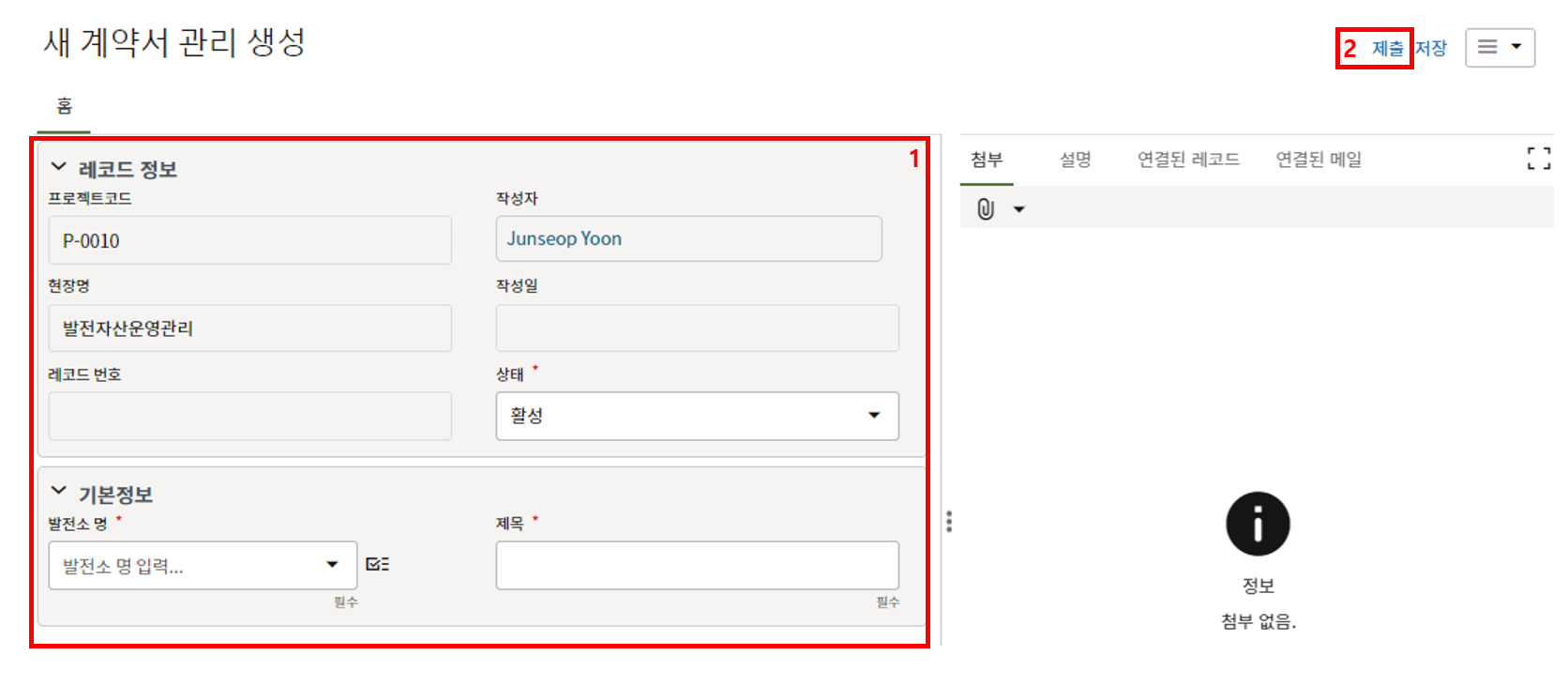The width and height of the screenshot is (1568, 686).
Task: Select the 첨부 tab
Action: tap(987, 160)
